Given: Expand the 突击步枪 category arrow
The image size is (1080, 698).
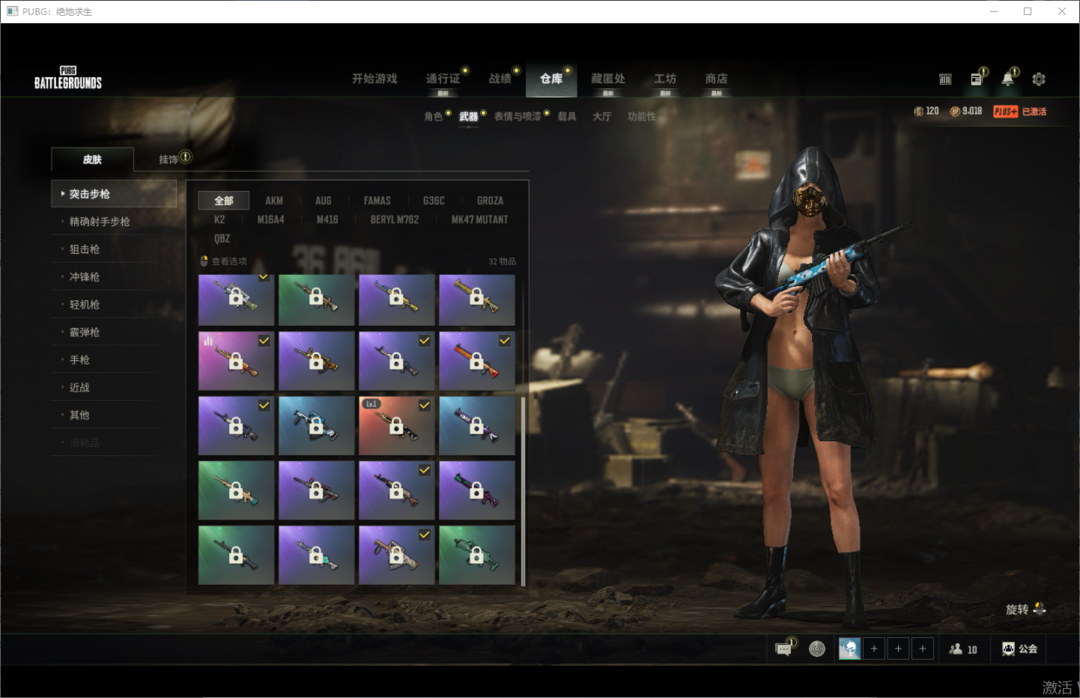Looking at the screenshot, I should click(63, 194).
